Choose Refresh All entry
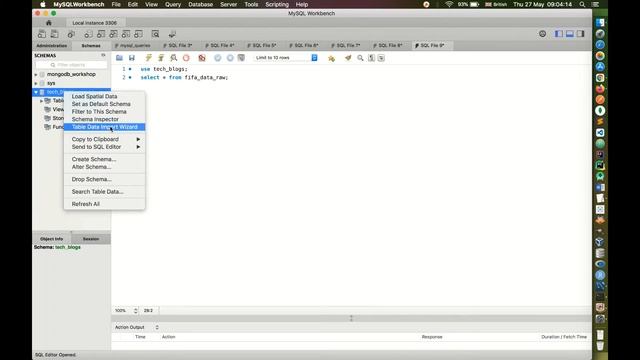This screenshot has width=640, height=360. (x=104, y=204)
